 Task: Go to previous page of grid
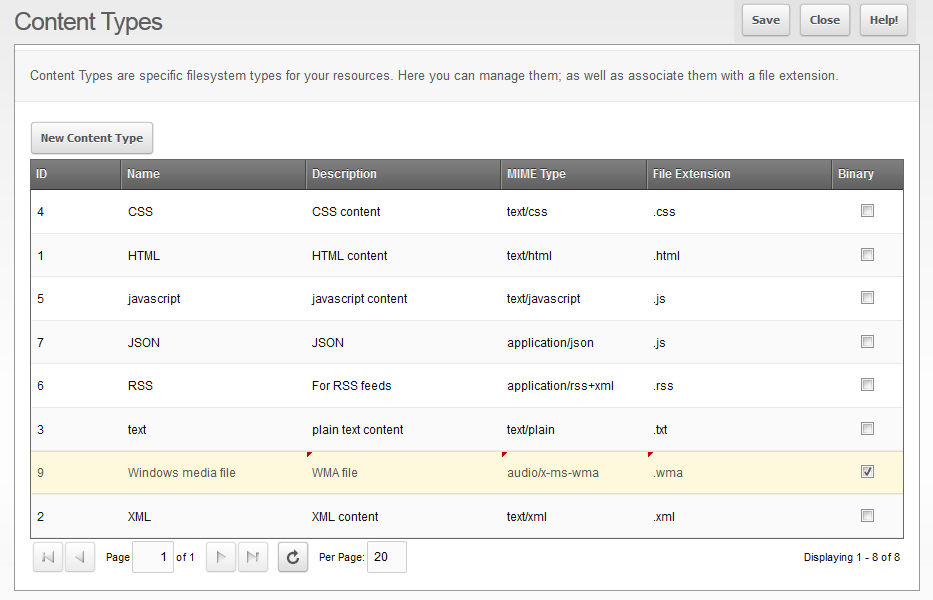80,557
